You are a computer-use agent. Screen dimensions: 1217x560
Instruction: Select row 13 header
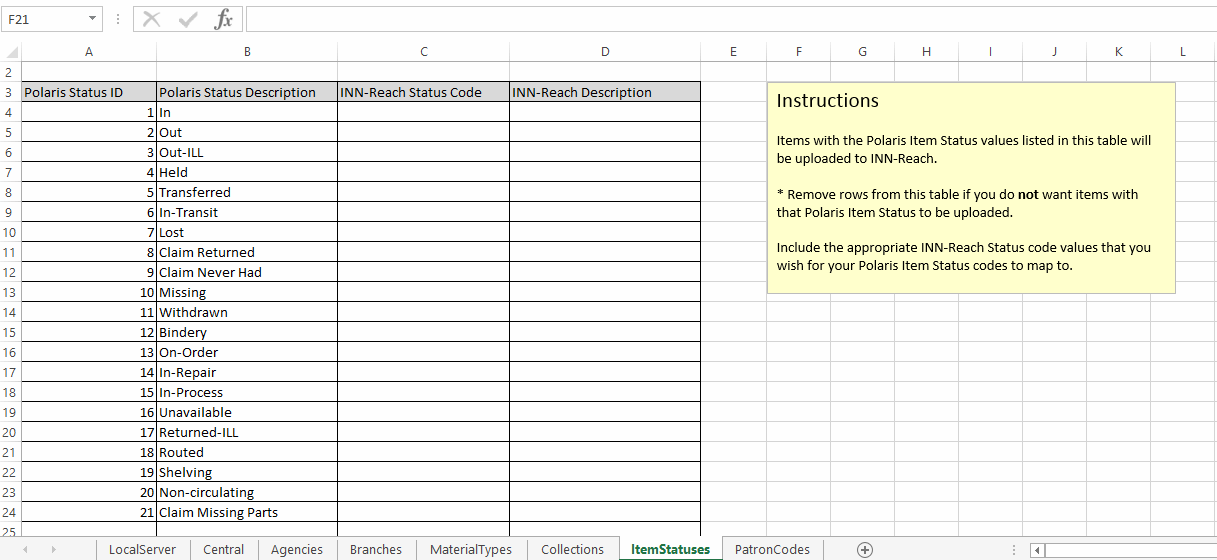tap(10, 292)
